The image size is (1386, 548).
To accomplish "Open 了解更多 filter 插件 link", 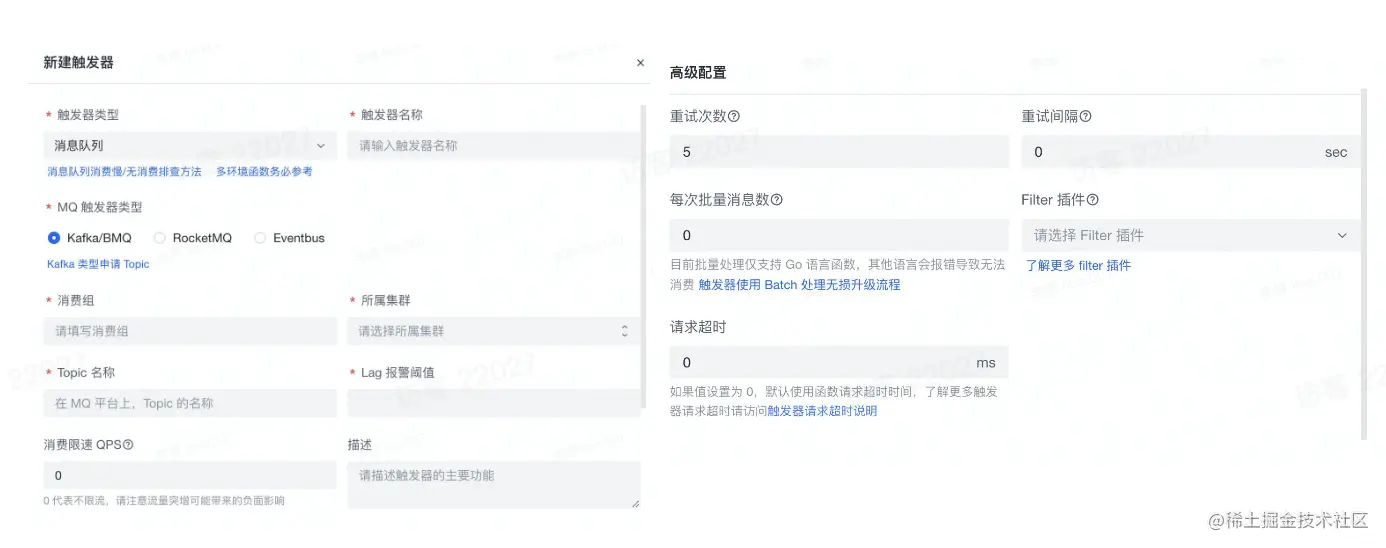I will [x=1079, y=265].
